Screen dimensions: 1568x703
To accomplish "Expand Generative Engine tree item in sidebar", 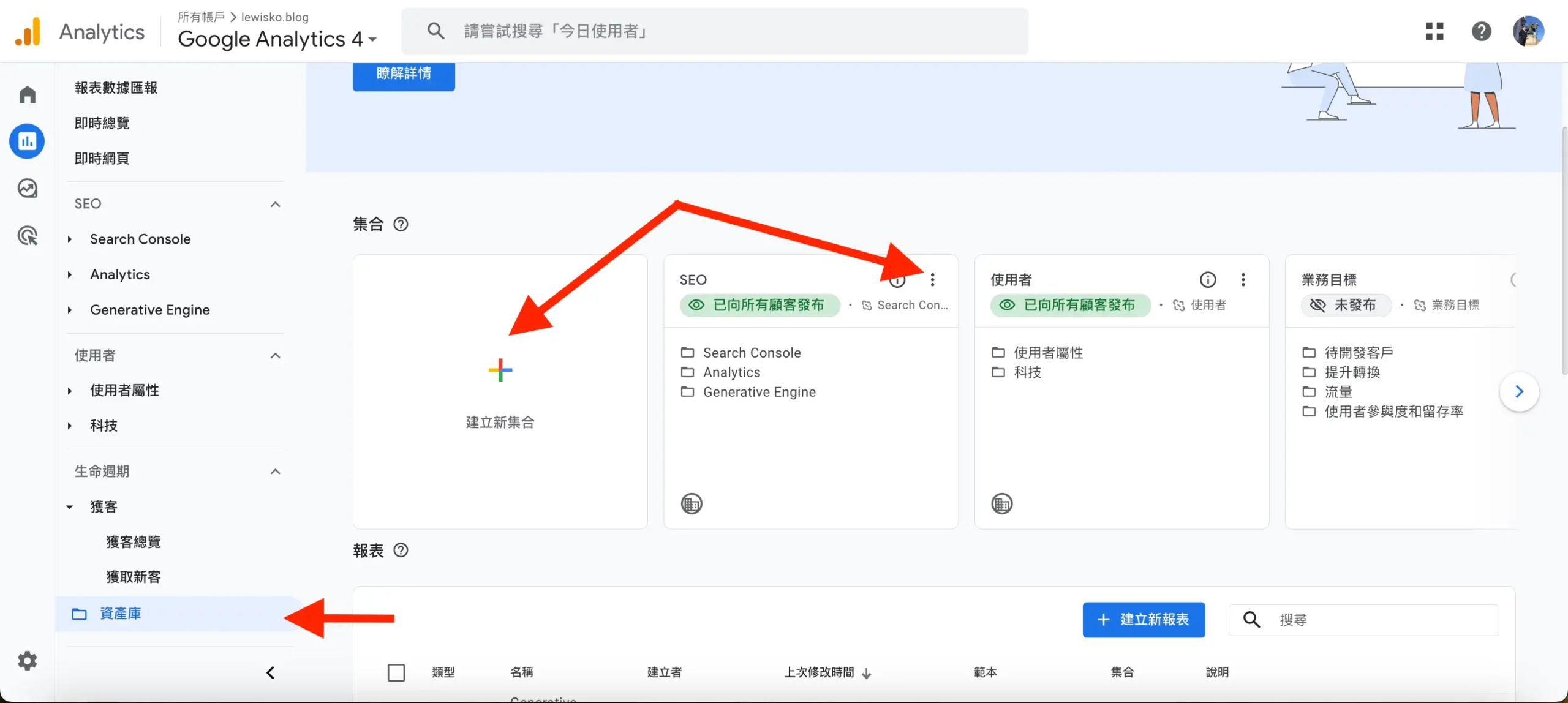I will [69, 310].
